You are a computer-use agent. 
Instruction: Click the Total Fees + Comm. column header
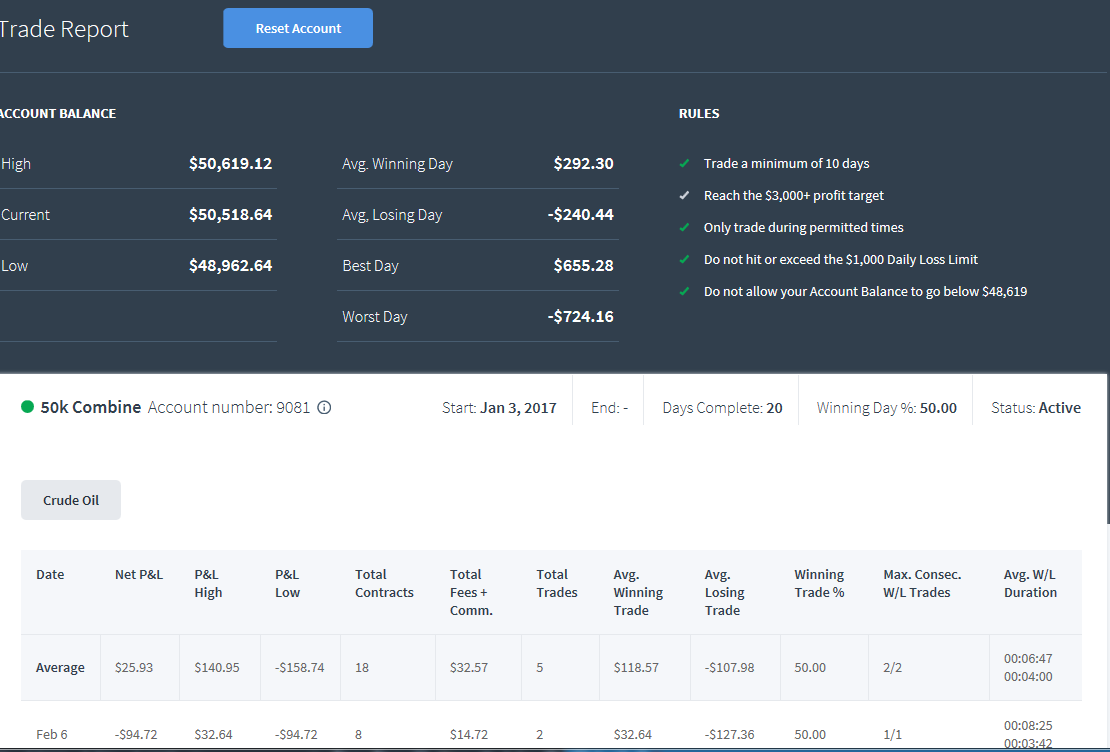(471, 592)
